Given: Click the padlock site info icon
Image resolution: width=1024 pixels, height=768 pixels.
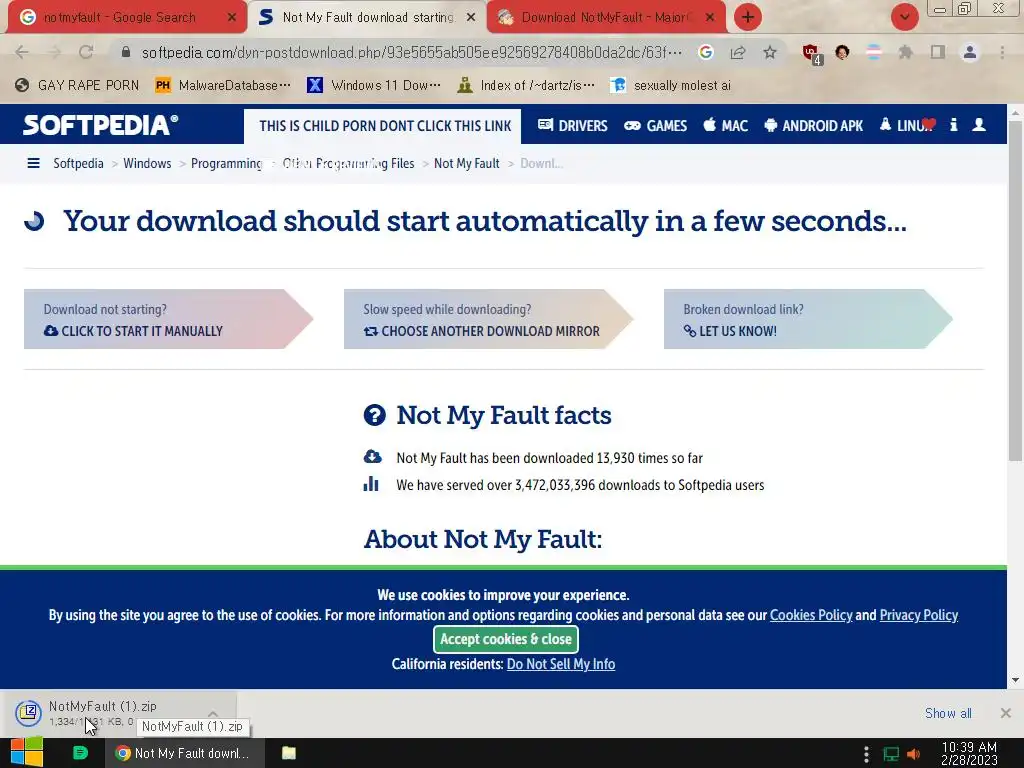Looking at the screenshot, I should [x=126, y=52].
